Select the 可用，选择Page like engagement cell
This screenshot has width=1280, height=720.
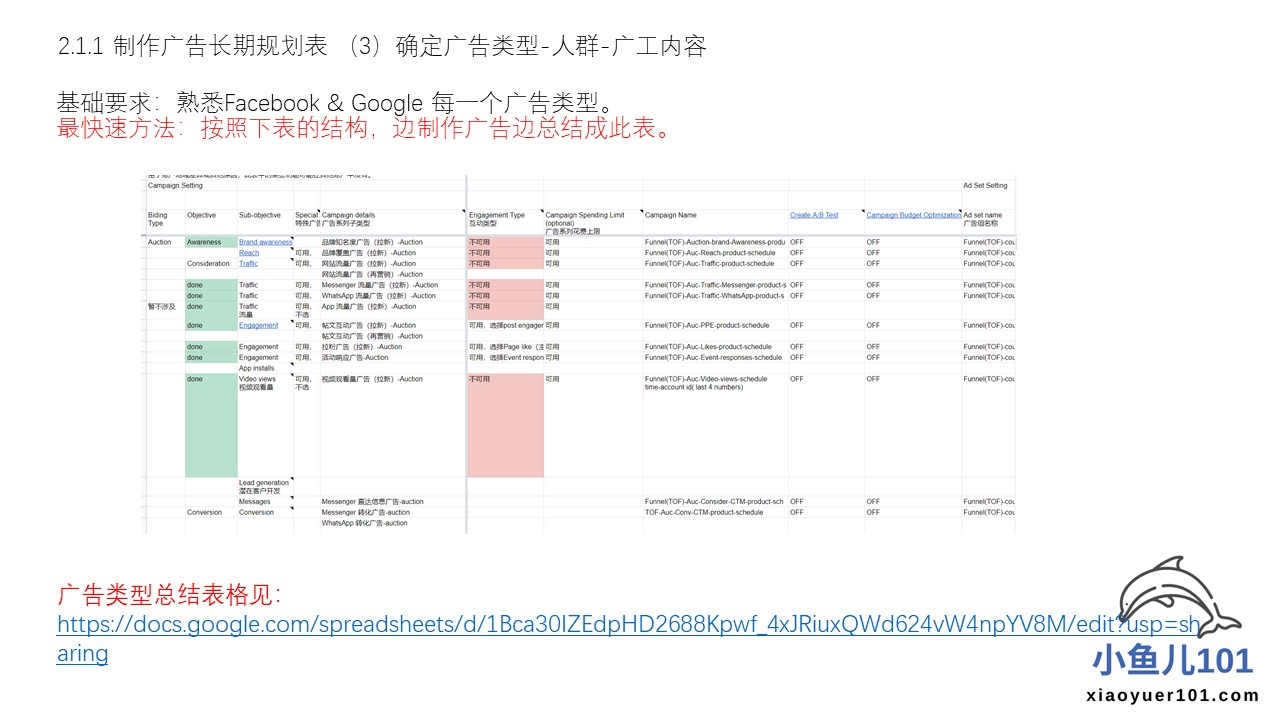[506, 347]
